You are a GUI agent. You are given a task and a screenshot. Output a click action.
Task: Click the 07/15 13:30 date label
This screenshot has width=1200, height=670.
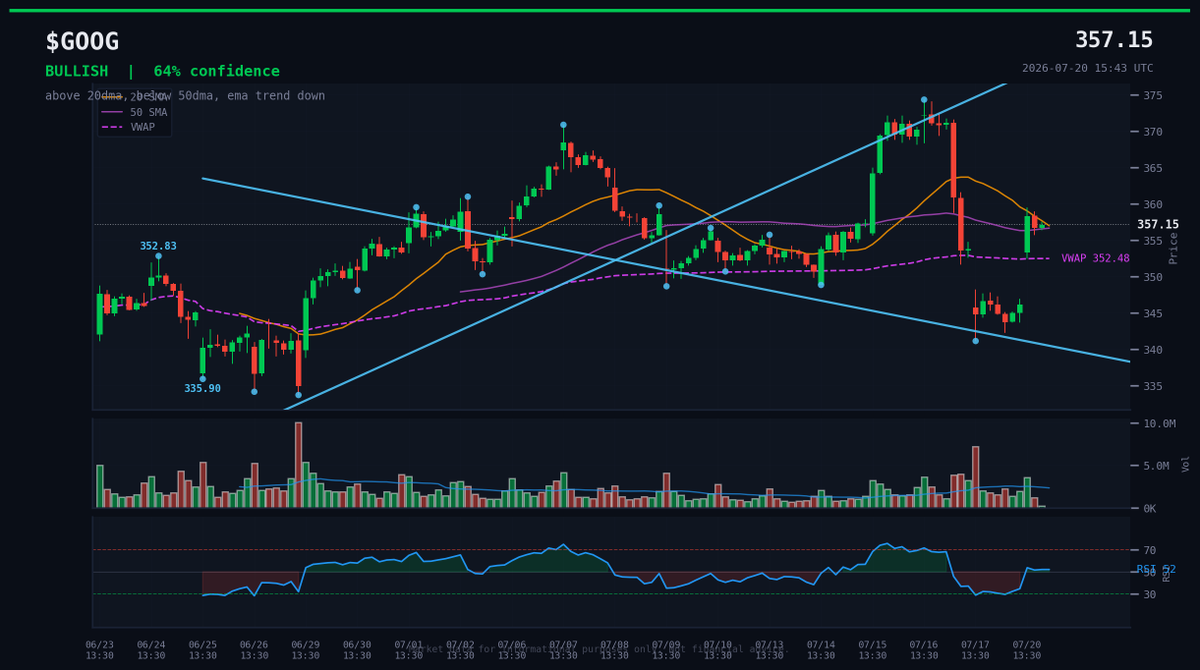coord(872,650)
